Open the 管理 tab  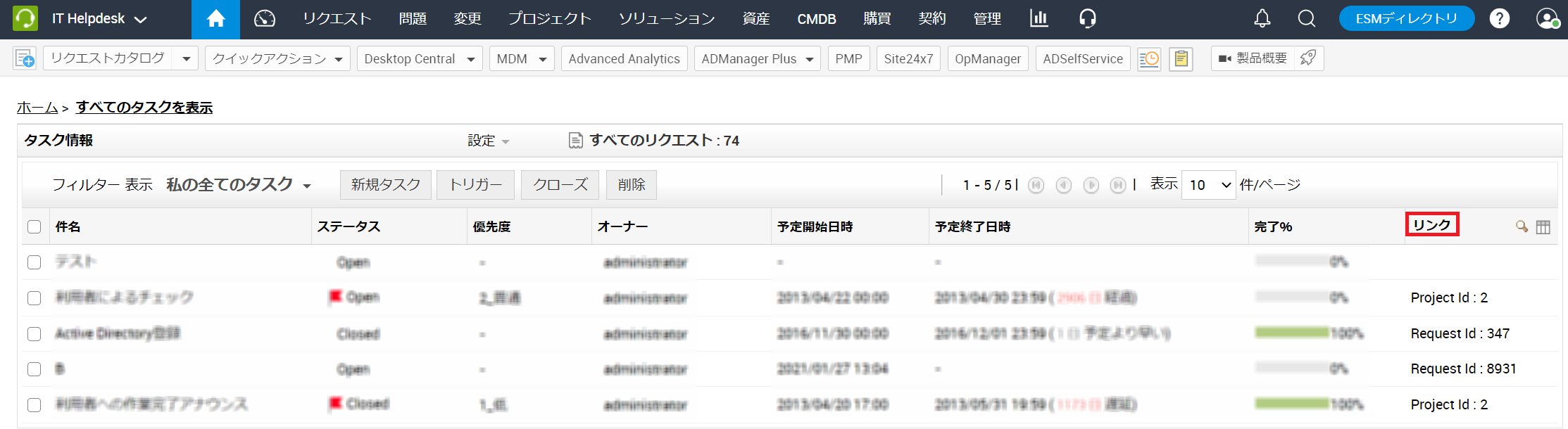(987, 19)
